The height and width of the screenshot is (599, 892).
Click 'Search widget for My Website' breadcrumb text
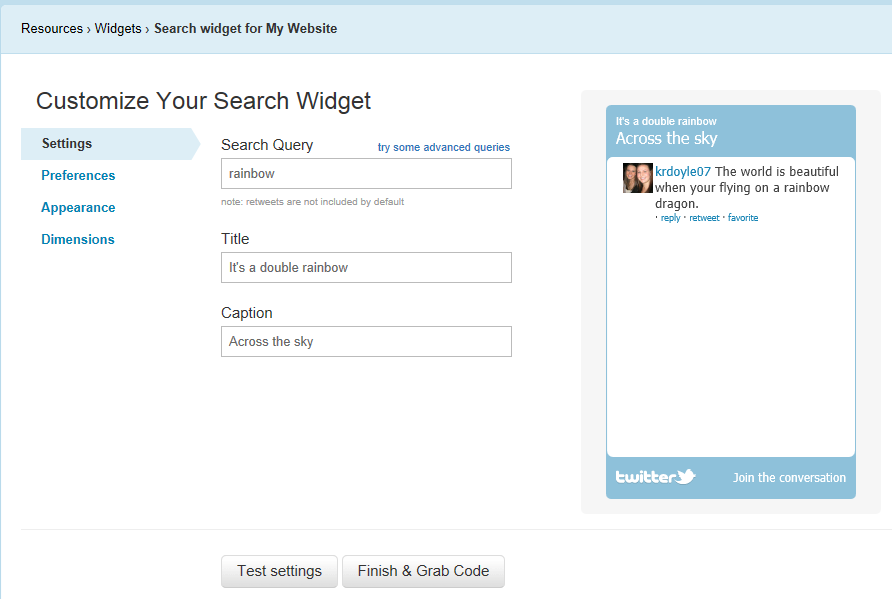(x=245, y=28)
